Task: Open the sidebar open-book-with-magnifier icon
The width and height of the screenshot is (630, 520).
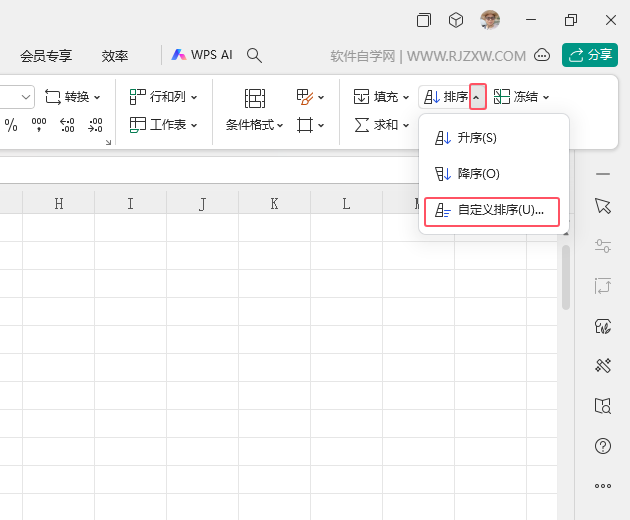Action: click(x=603, y=406)
